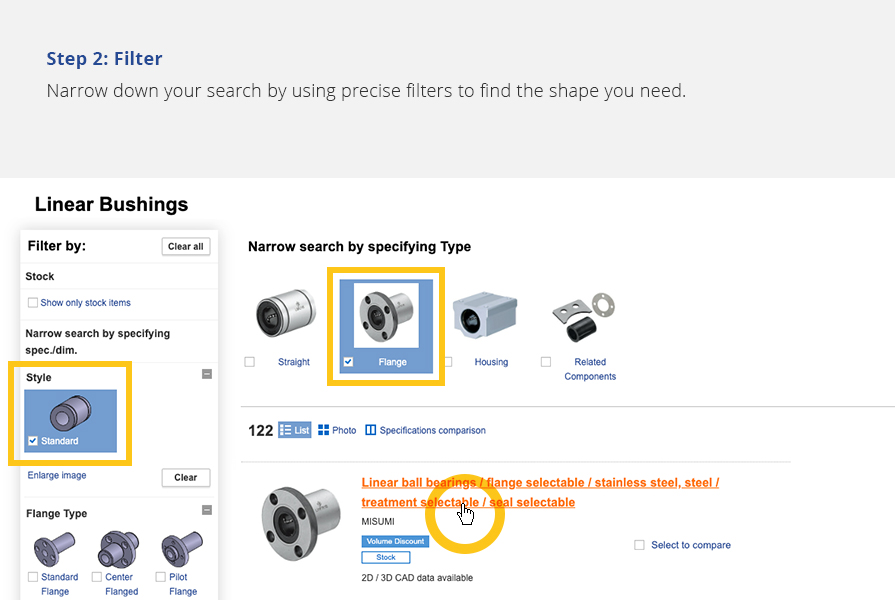Click the Standard style bushing image

coord(71,411)
